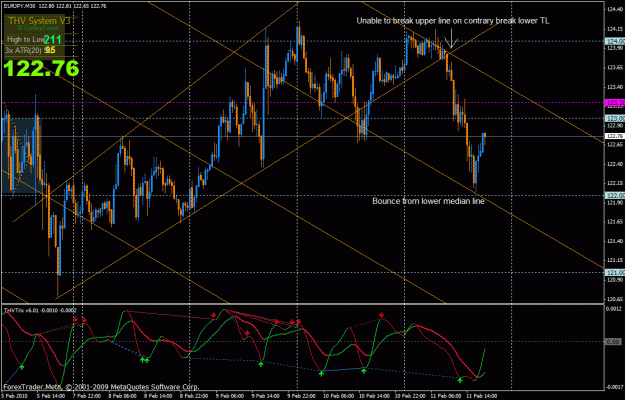Click the 123.40 price axis value
This screenshot has height=400, width=625.
click(x=615, y=87)
